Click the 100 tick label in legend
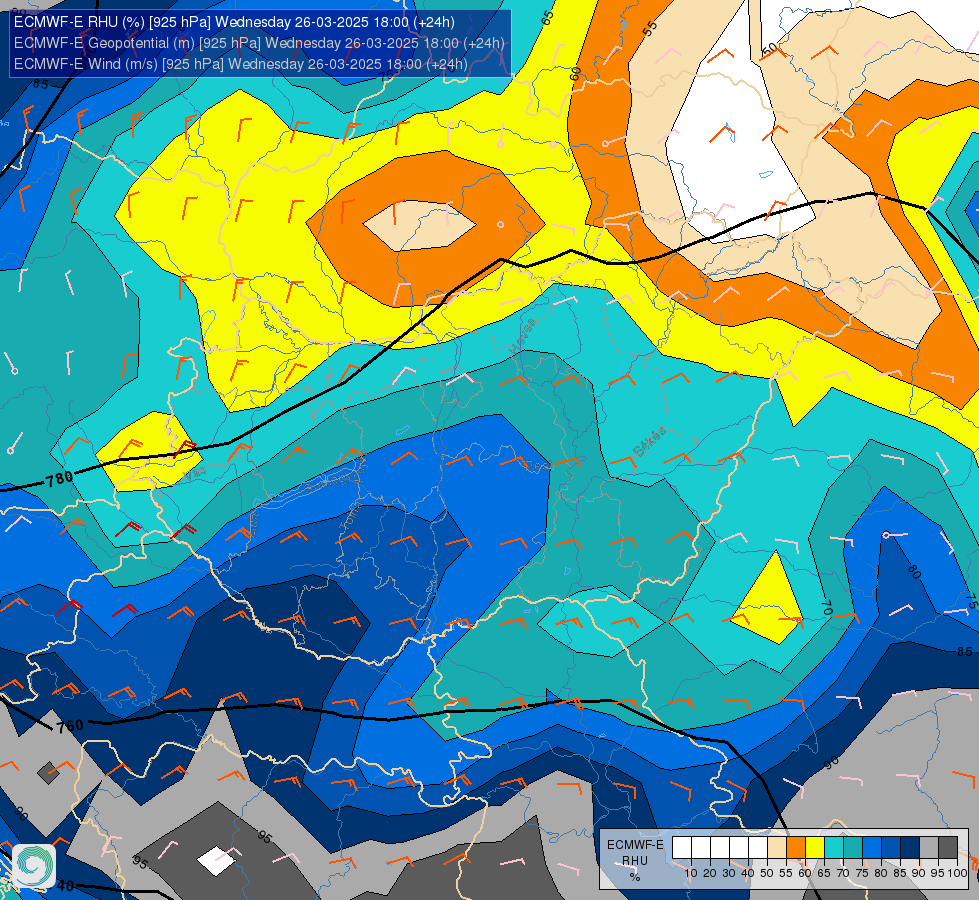The width and height of the screenshot is (979, 900). pos(957,873)
